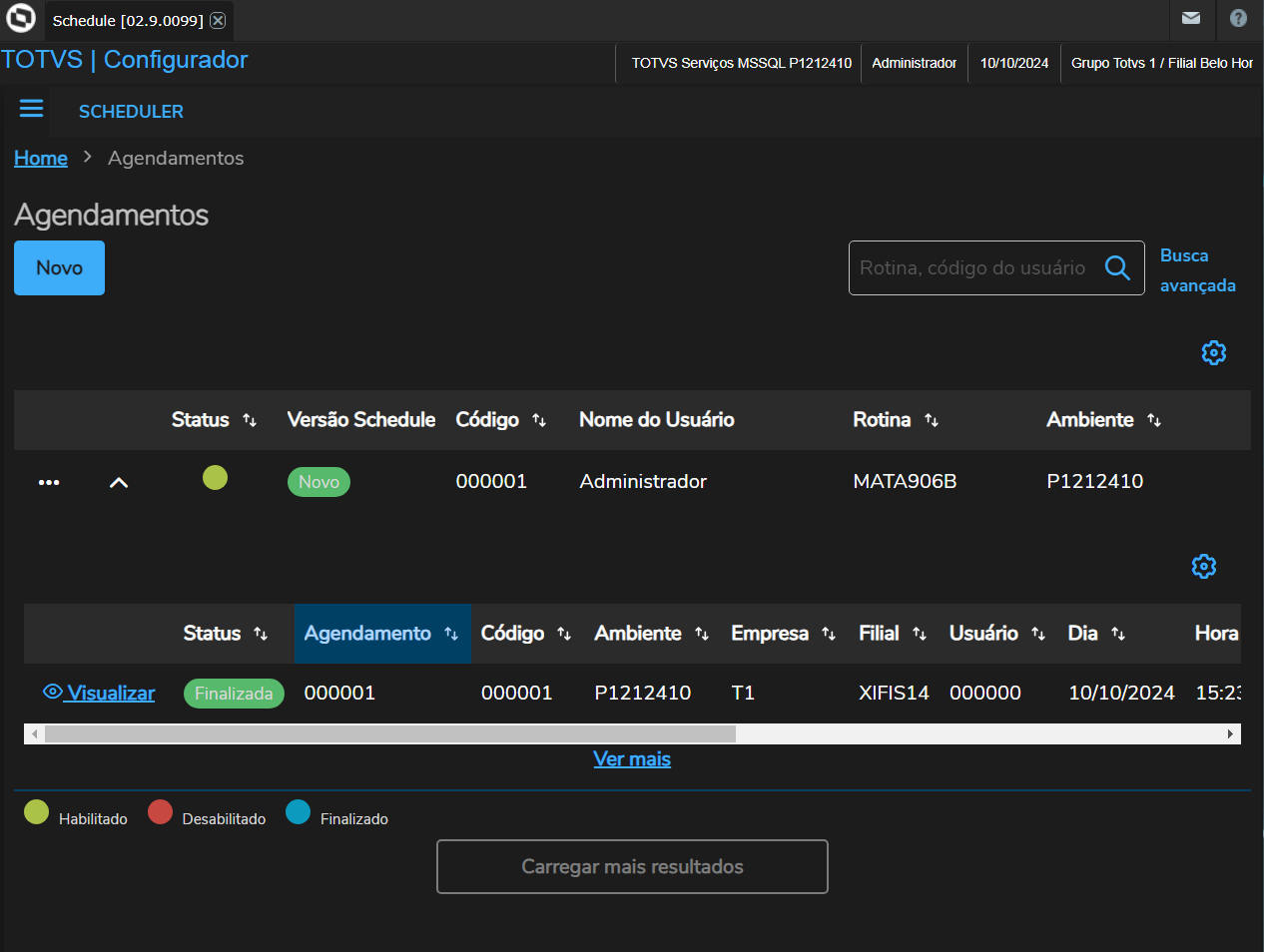This screenshot has height=952, width=1264.
Task: Click the horizontal scrollbar thumb
Action: click(390, 733)
